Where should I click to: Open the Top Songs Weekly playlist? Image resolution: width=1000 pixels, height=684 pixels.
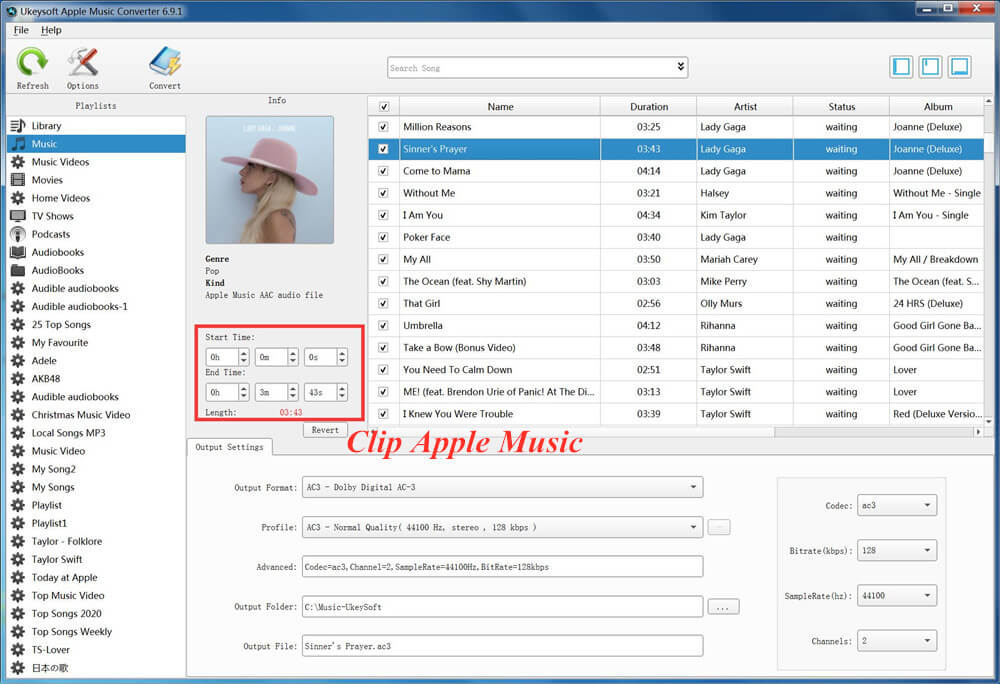click(x=71, y=632)
